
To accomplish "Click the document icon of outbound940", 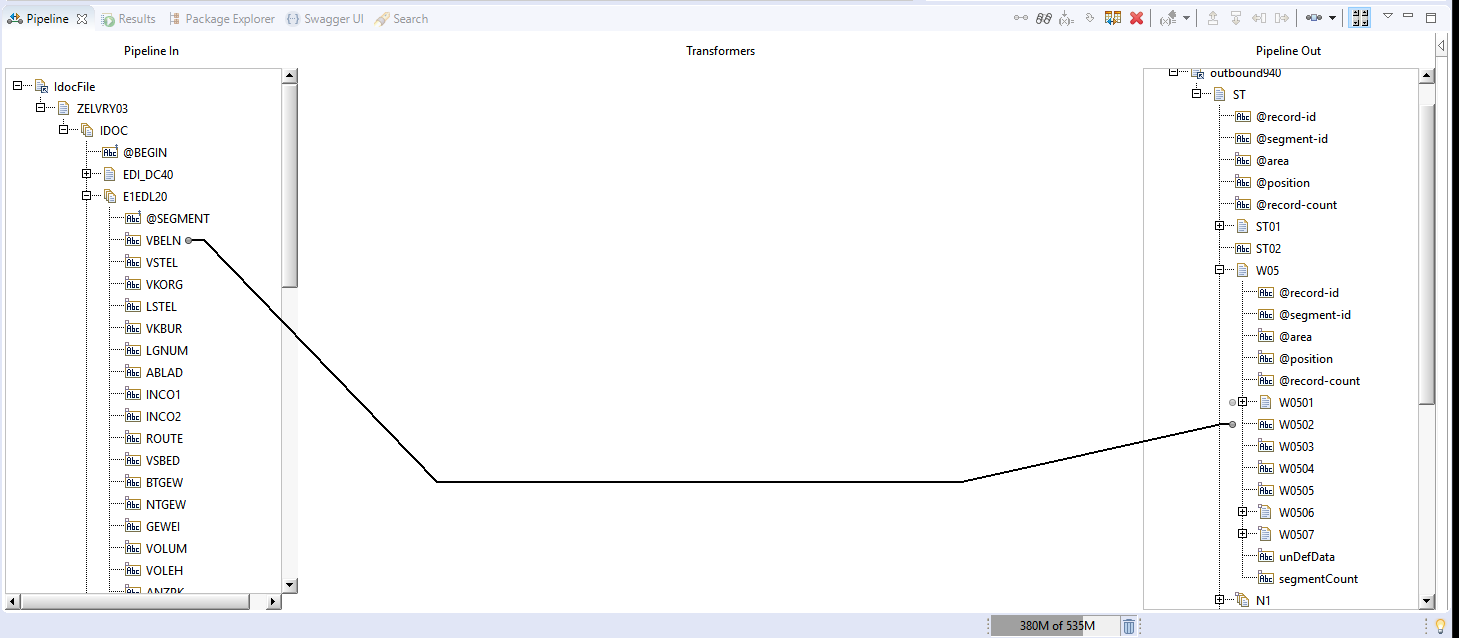I will (x=1197, y=73).
